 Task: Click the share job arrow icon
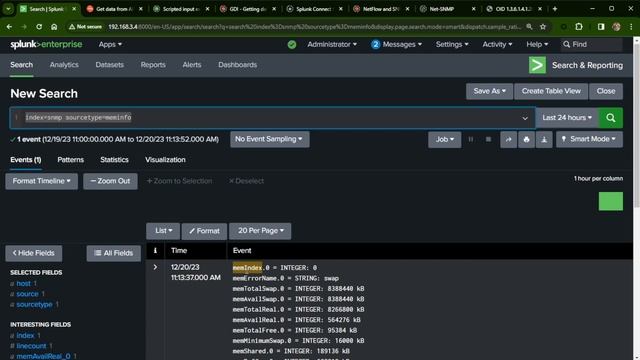tap(509, 140)
